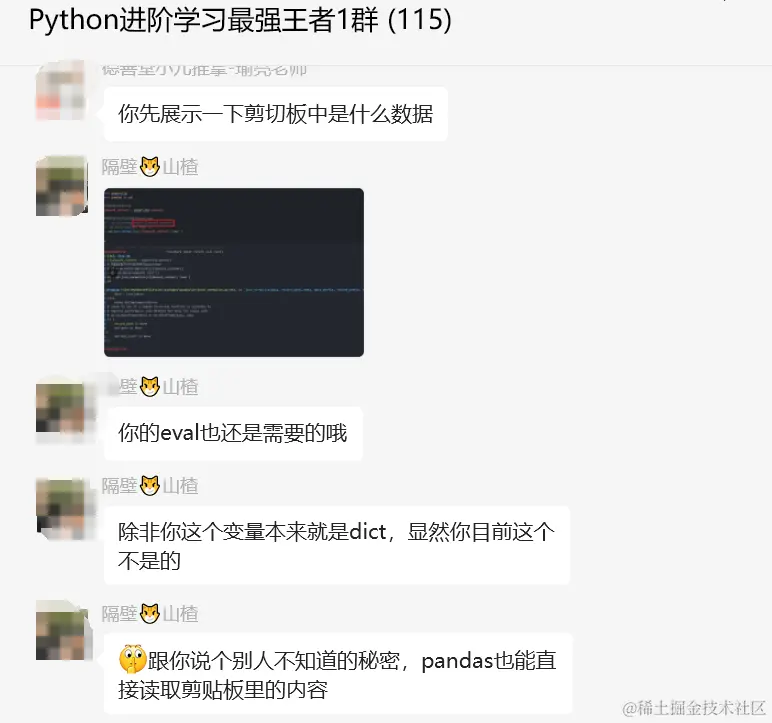Click sender name 隔壁山楂 above pandas message
The height and width of the screenshot is (723, 772).
tap(150, 614)
